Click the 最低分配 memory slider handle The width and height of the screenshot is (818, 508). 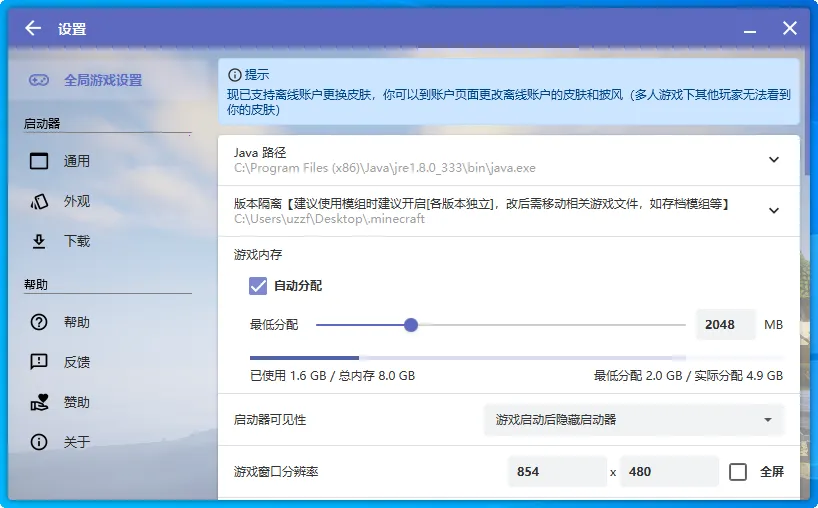point(411,325)
